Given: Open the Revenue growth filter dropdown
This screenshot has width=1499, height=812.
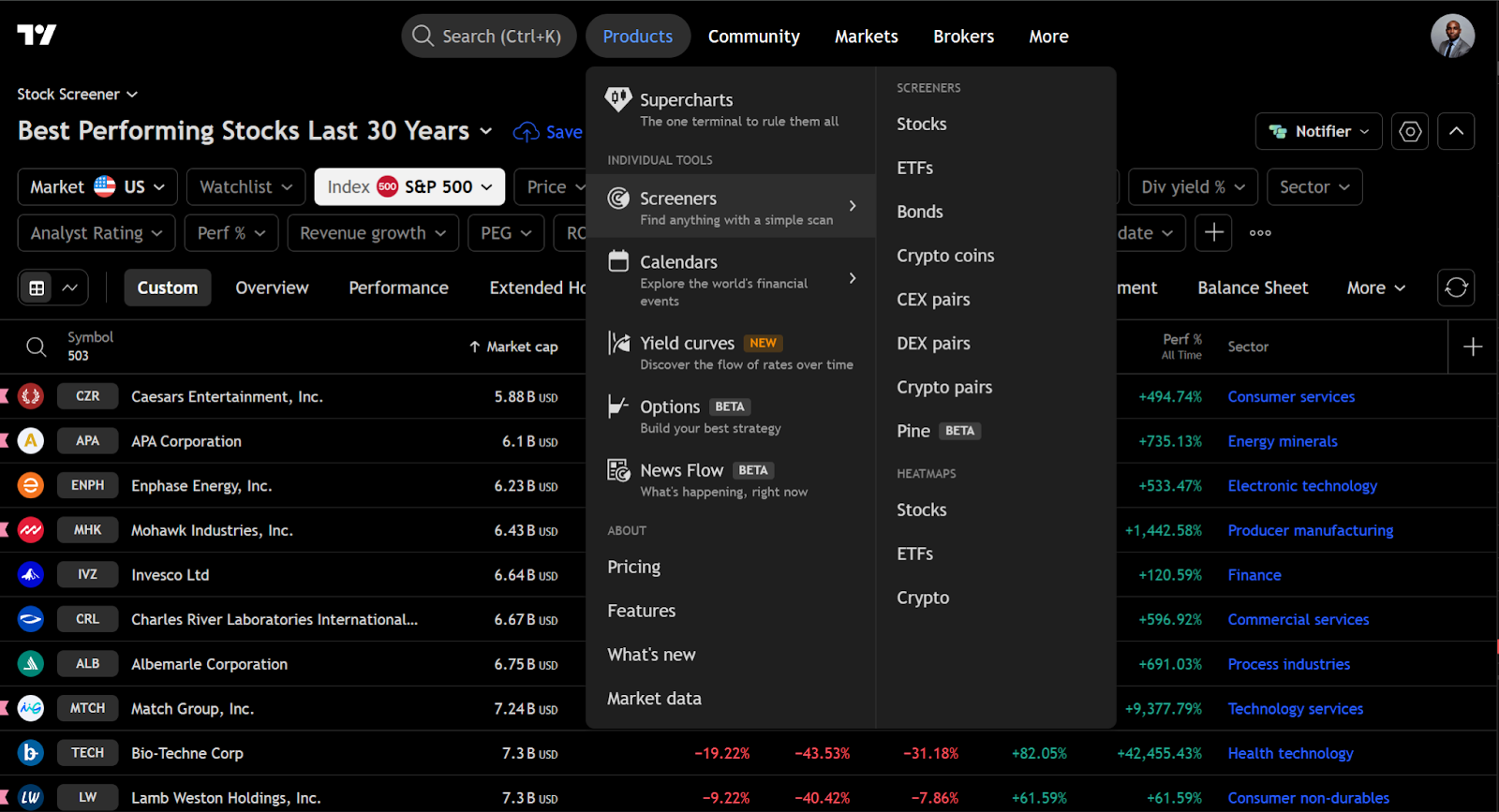Looking at the screenshot, I should click(x=373, y=232).
